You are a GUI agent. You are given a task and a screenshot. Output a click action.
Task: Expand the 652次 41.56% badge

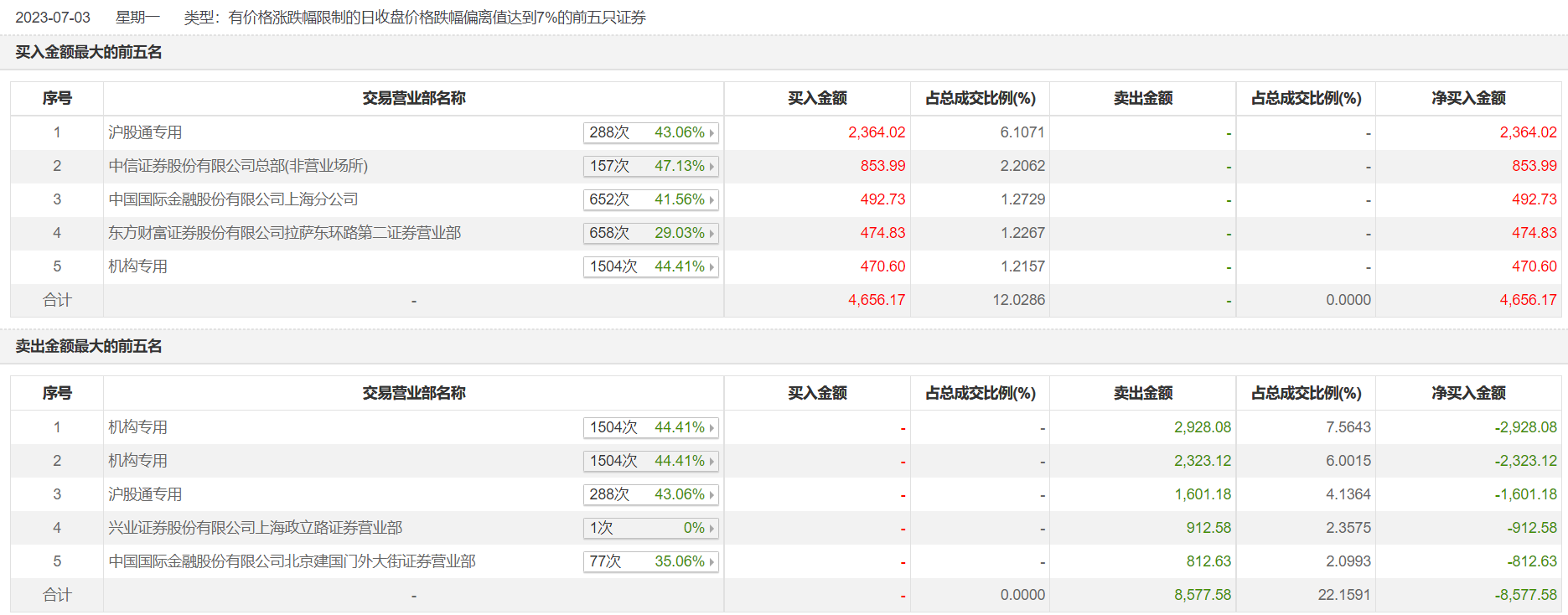pyautogui.click(x=651, y=199)
